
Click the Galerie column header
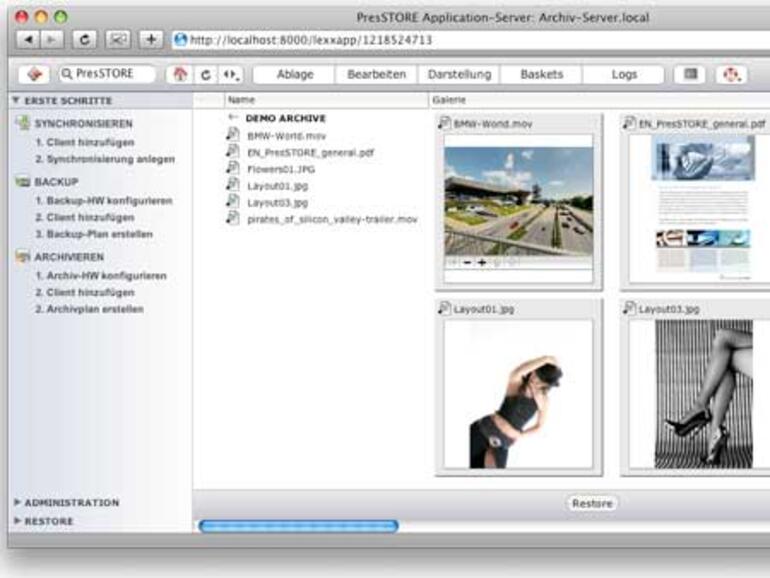[599, 100]
